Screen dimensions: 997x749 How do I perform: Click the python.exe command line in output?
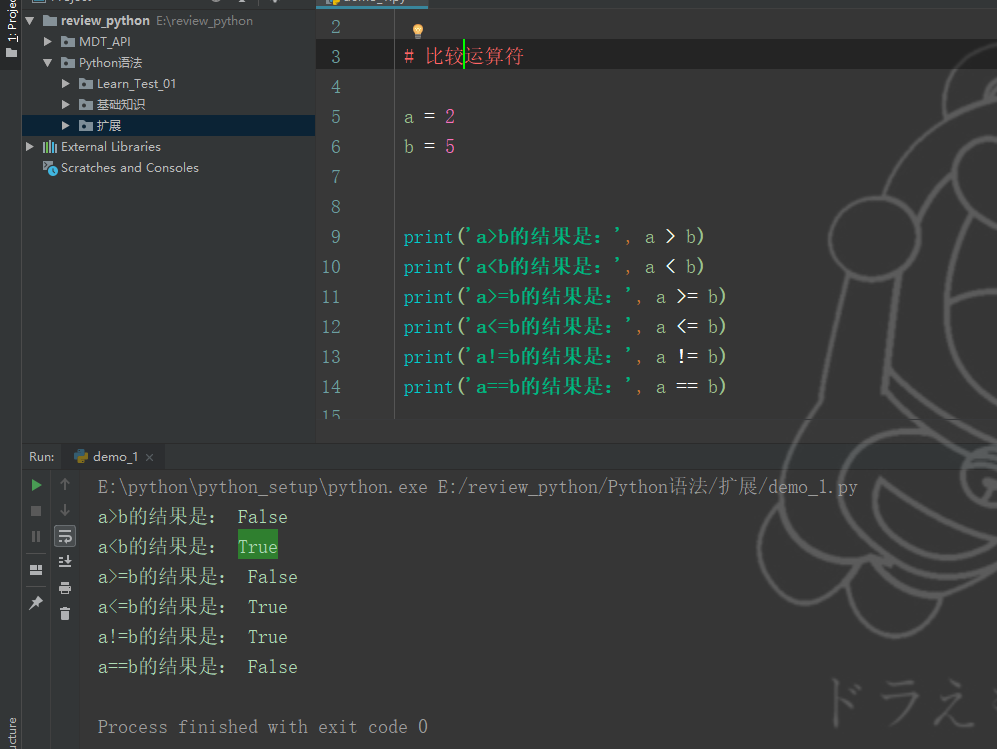[x=478, y=487]
